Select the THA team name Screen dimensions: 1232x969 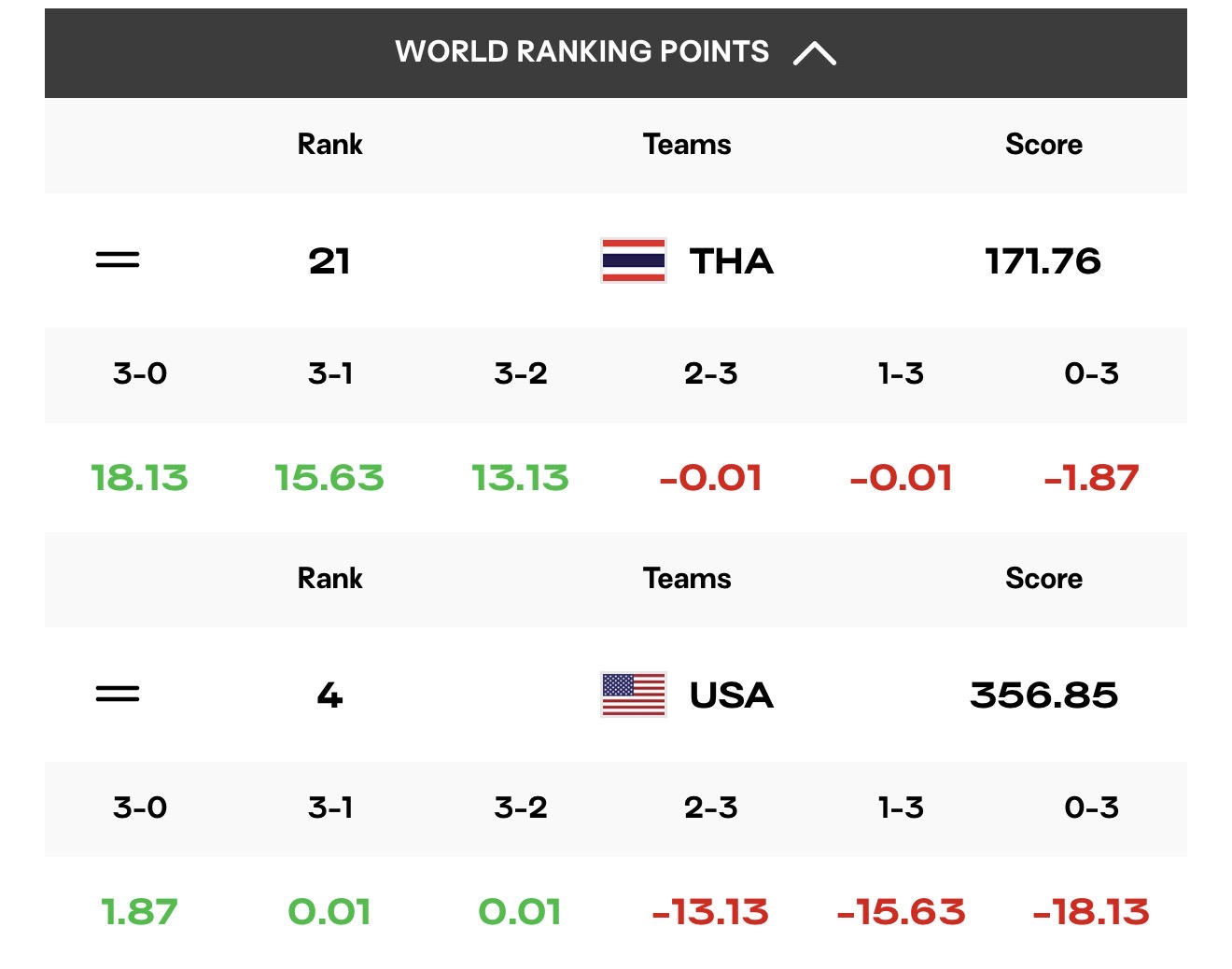point(732,261)
